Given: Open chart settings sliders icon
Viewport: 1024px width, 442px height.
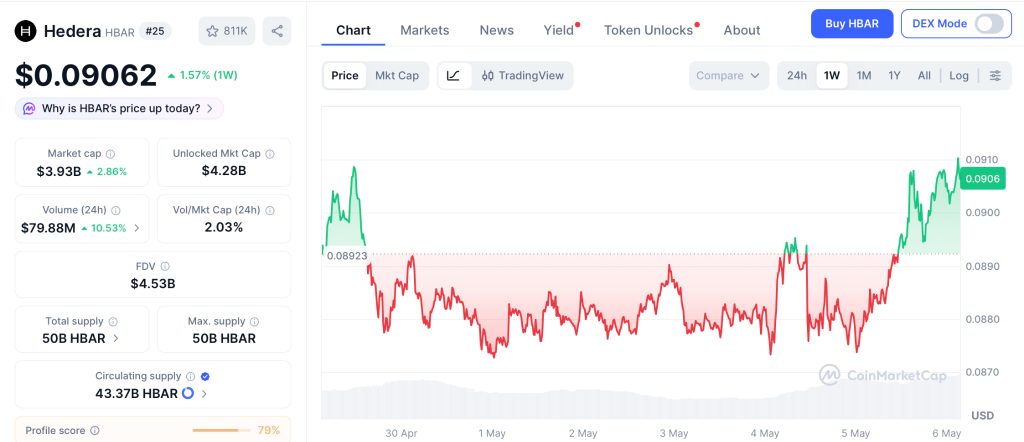Looking at the screenshot, I should 995,76.
